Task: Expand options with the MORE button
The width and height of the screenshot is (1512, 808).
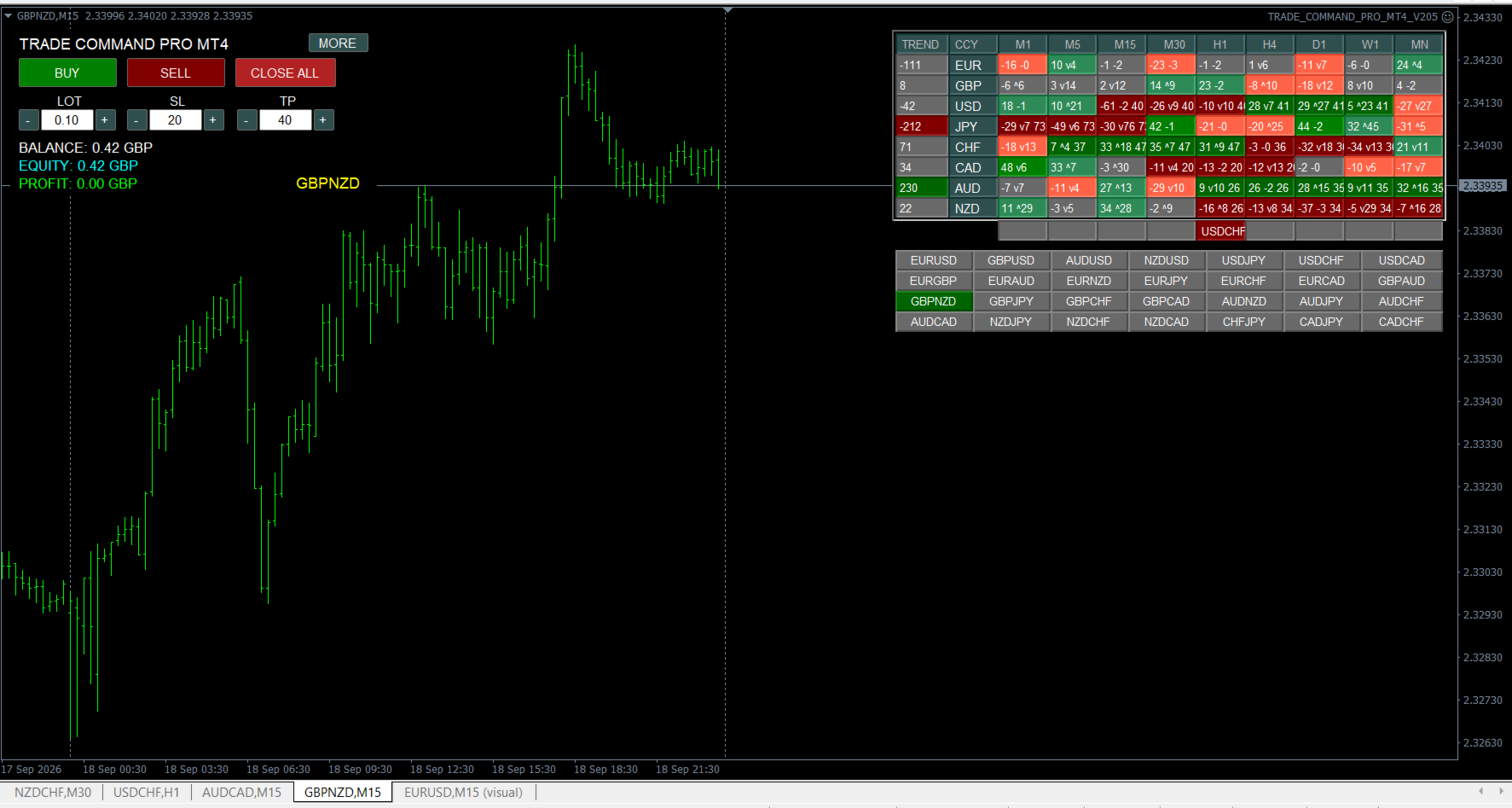Action: pyautogui.click(x=338, y=44)
